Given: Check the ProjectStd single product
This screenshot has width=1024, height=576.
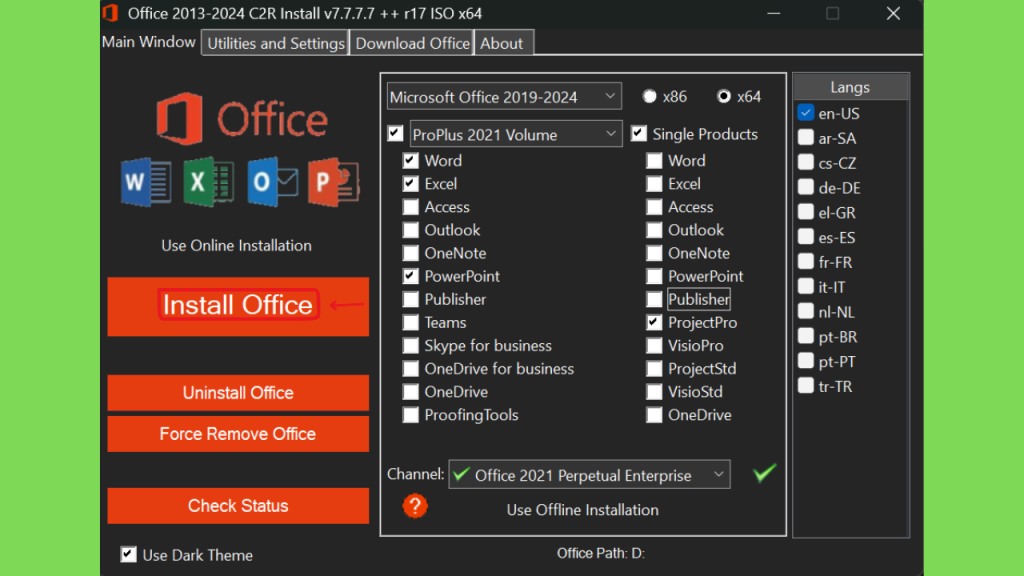Looking at the screenshot, I should pyautogui.click(x=654, y=369).
